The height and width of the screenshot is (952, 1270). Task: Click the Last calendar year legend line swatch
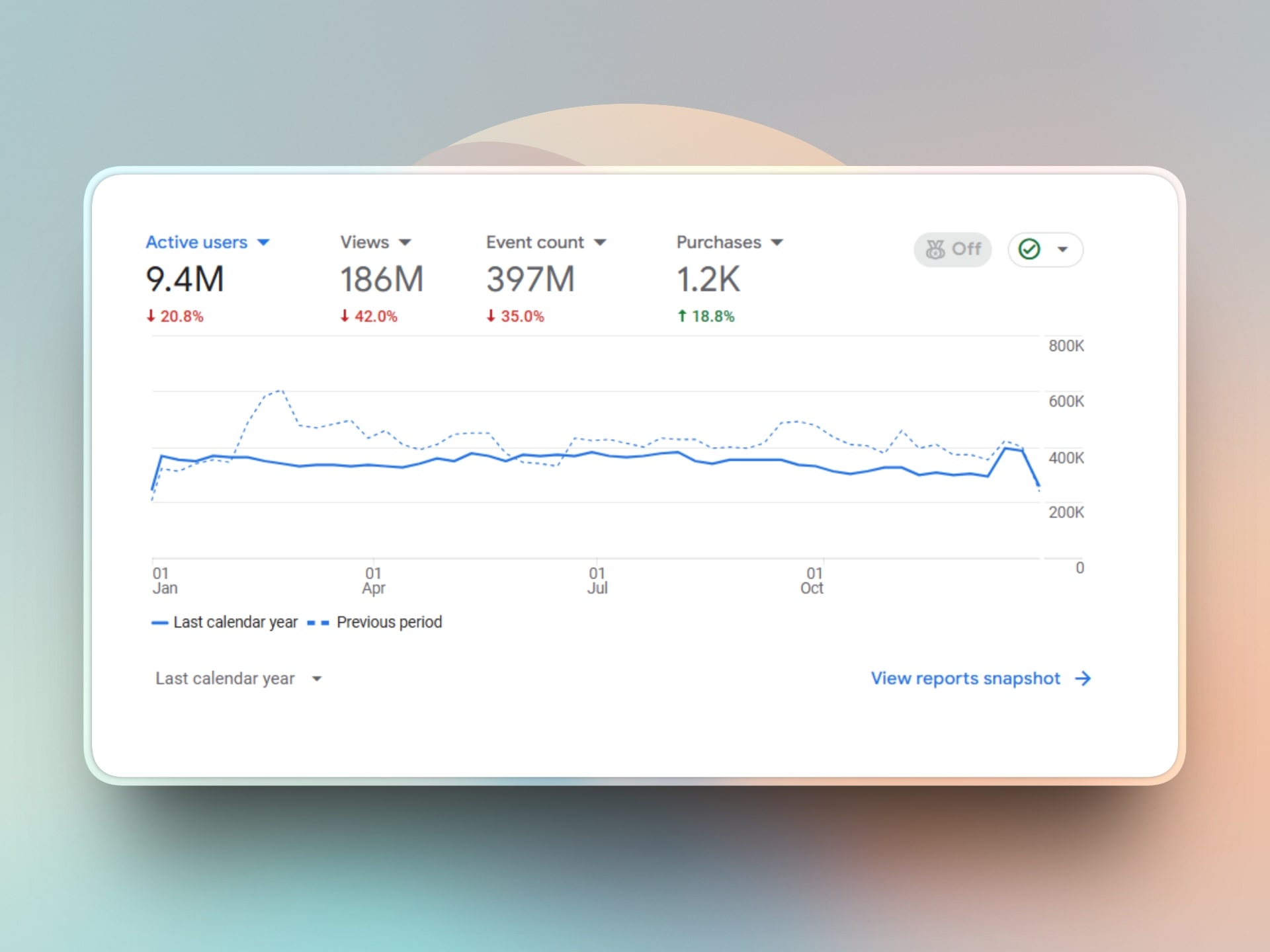coord(159,623)
